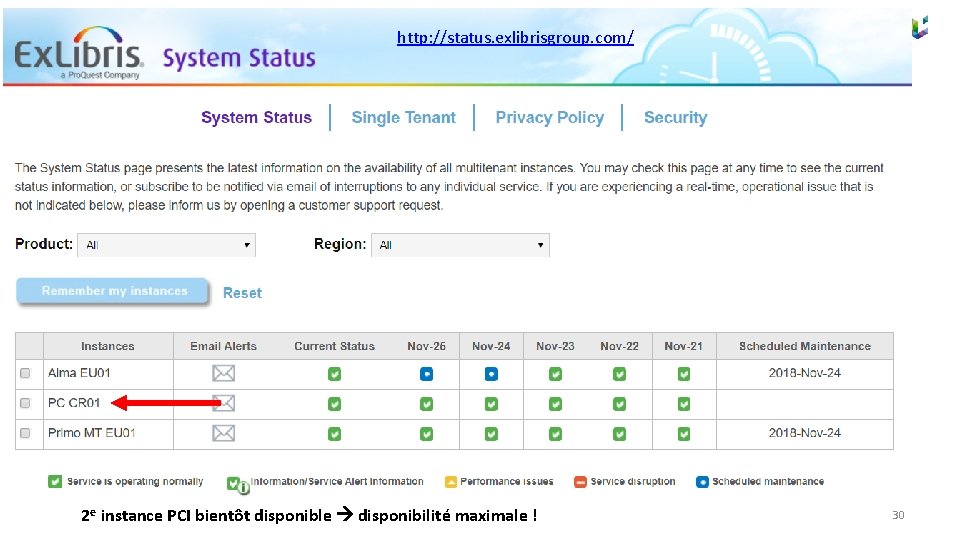960x540 pixels.
Task: Click the Nov-21 column header
Action: pyautogui.click(x=684, y=347)
